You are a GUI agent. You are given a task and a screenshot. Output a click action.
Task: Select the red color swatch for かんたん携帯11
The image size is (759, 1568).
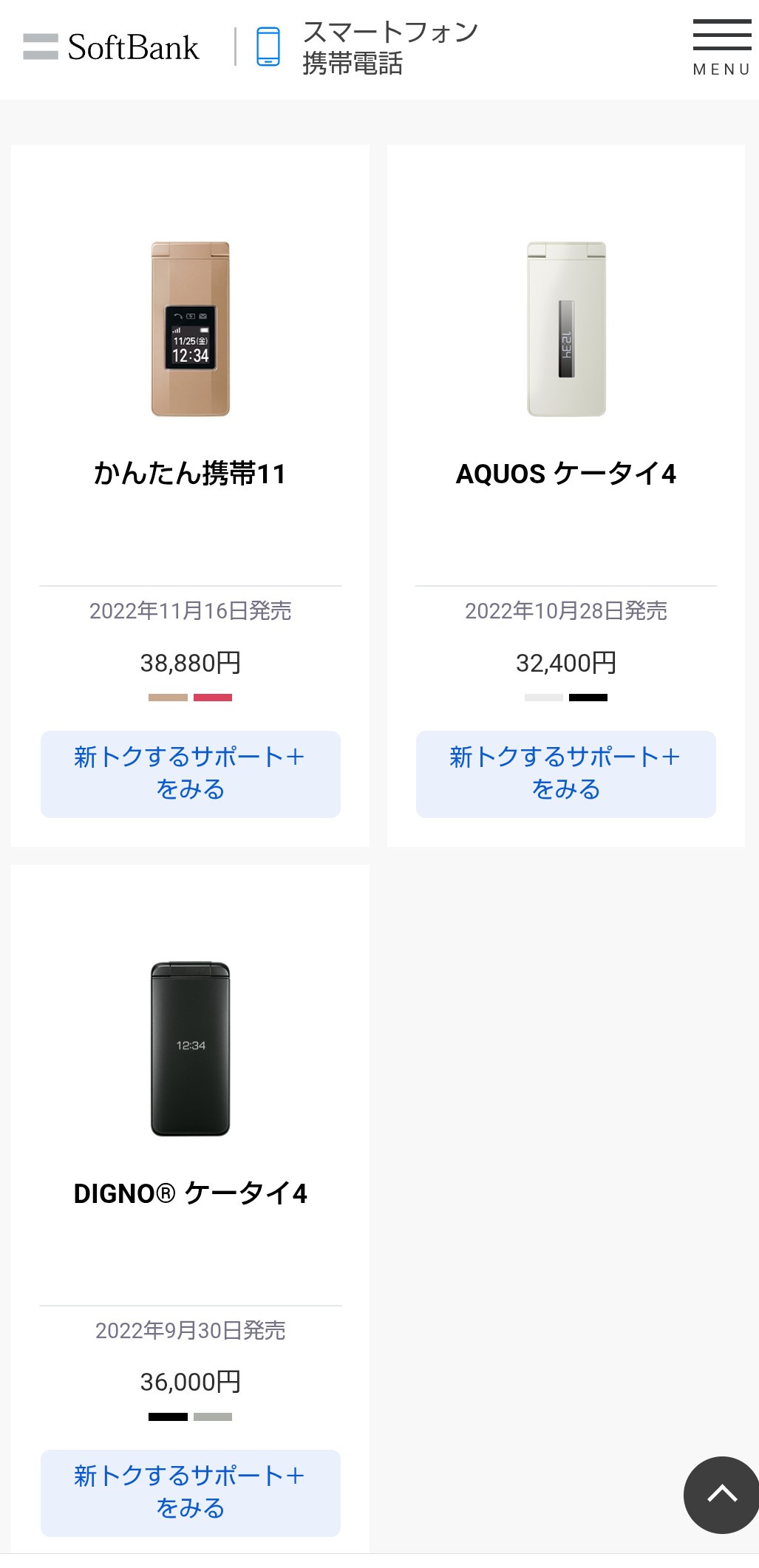tap(213, 698)
